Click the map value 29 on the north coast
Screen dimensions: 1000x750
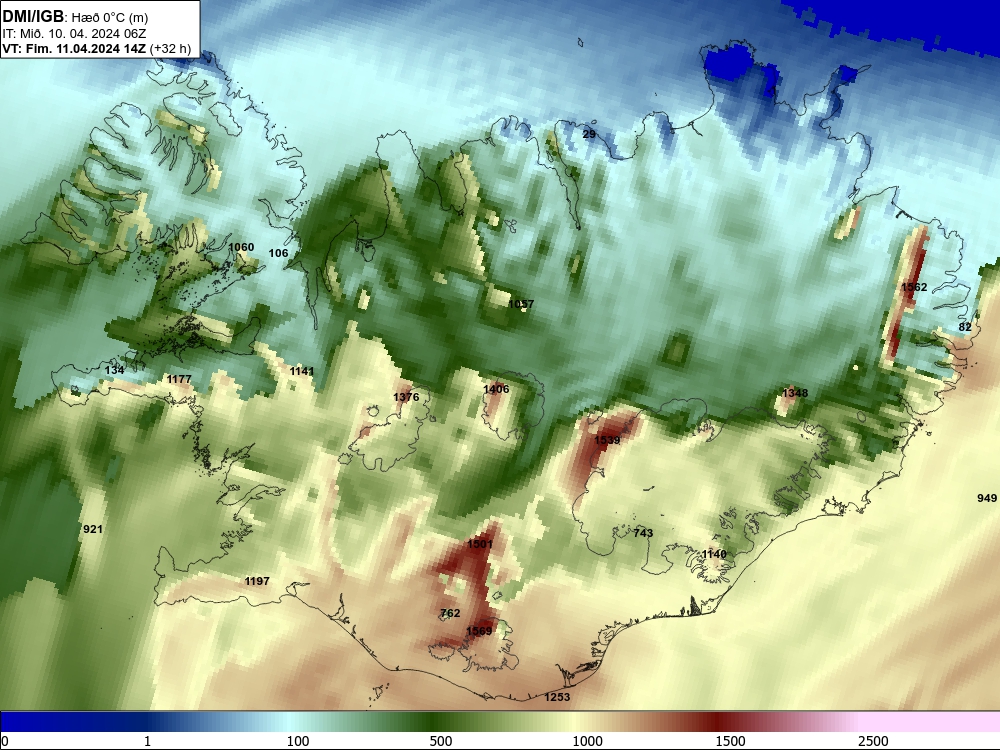[x=589, y=134]
